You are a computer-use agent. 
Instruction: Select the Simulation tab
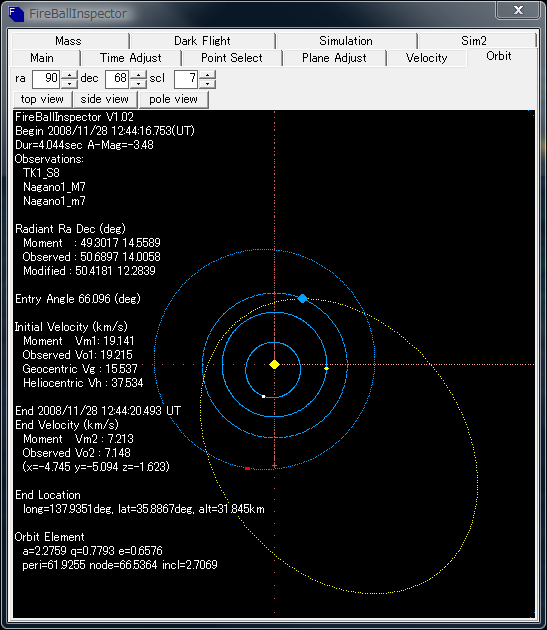coord(346,41)
